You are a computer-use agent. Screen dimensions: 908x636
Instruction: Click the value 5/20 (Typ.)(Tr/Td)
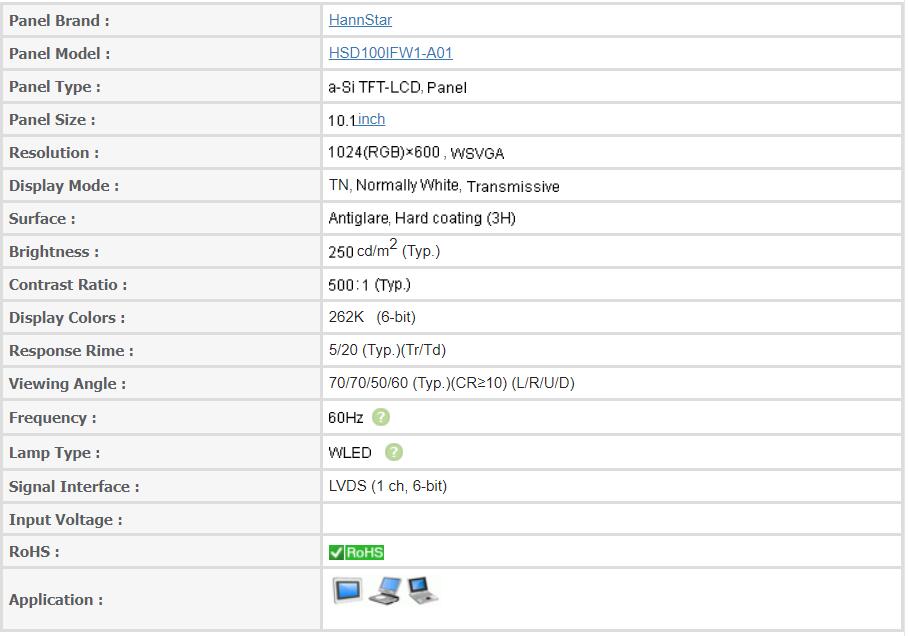pos(387,350)
